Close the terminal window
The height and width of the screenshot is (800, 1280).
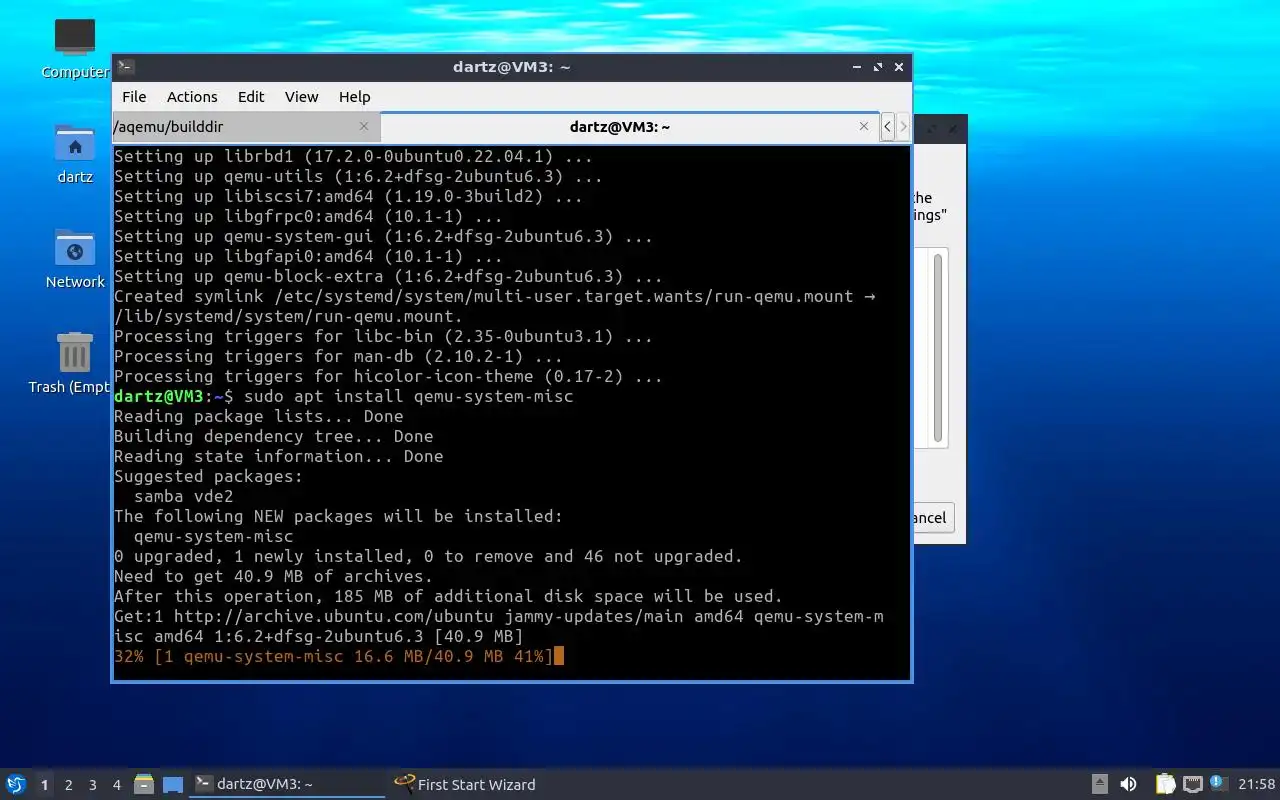899,67
